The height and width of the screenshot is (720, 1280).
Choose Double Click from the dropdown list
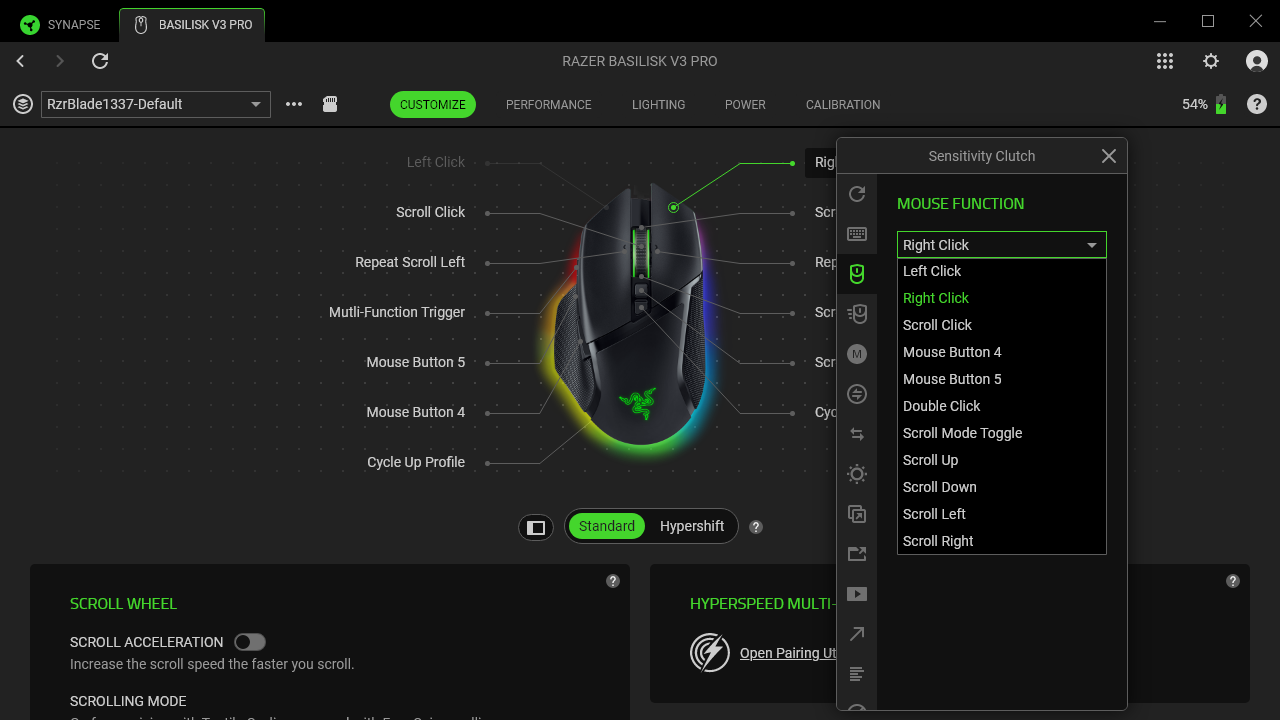[x=941, y=406]
